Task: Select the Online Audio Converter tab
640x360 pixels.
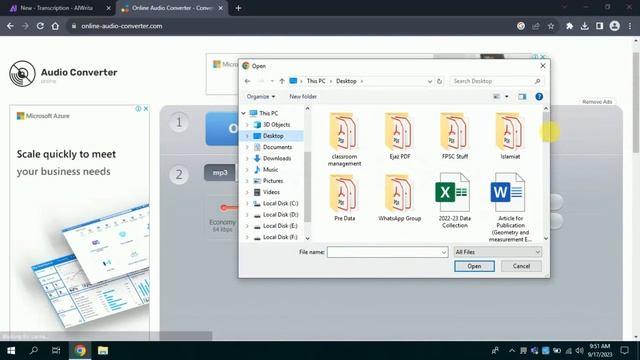Action: coord(171,8)
